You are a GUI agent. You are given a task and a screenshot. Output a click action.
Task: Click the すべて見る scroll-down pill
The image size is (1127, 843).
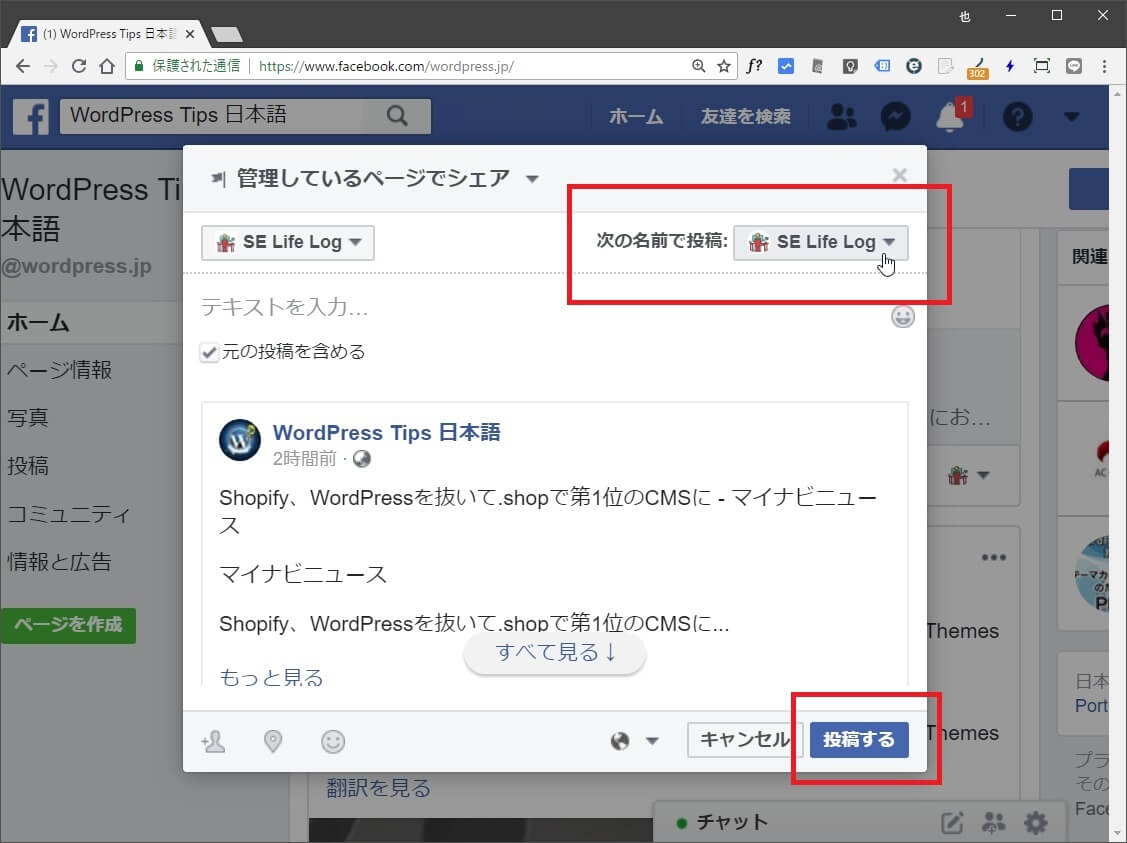555,653
